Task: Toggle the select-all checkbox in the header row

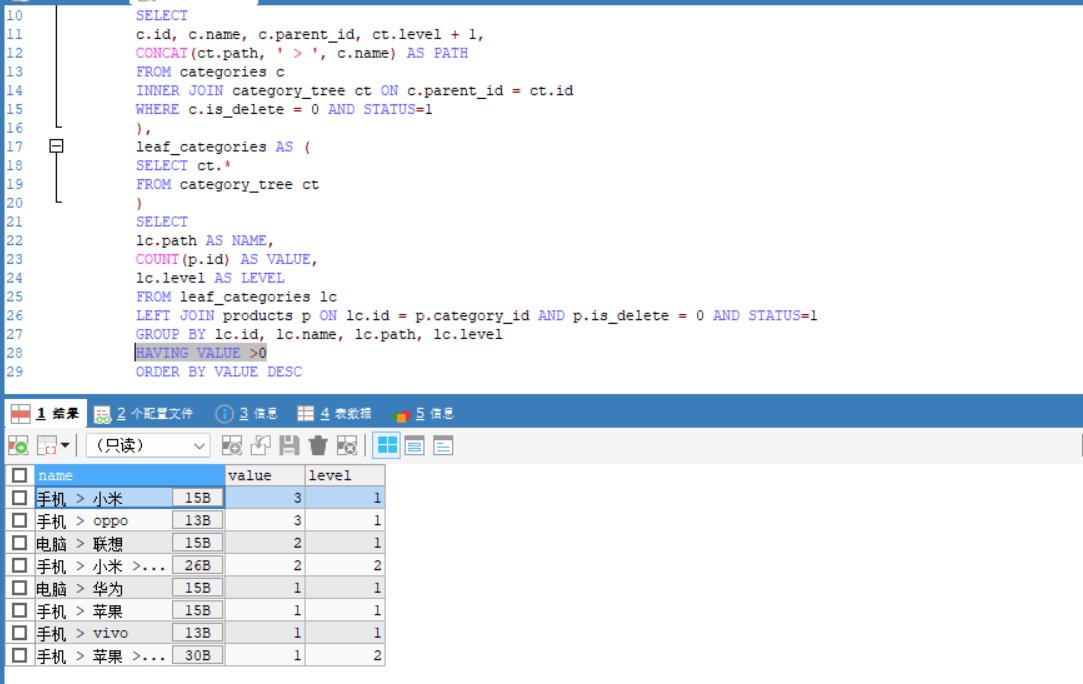Action: pyautogui.click(x=19, y=475)
